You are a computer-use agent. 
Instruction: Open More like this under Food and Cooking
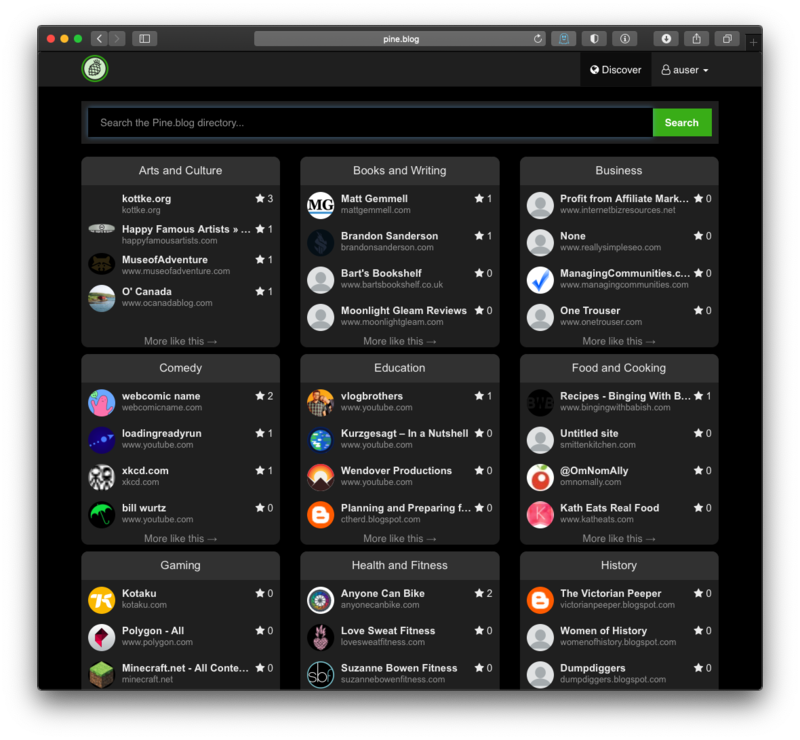point(619,538)
